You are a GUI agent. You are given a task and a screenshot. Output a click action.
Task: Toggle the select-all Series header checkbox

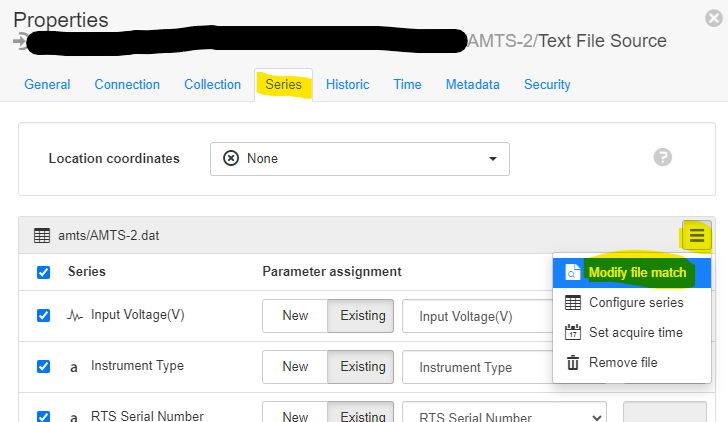(x=43, y=272)
